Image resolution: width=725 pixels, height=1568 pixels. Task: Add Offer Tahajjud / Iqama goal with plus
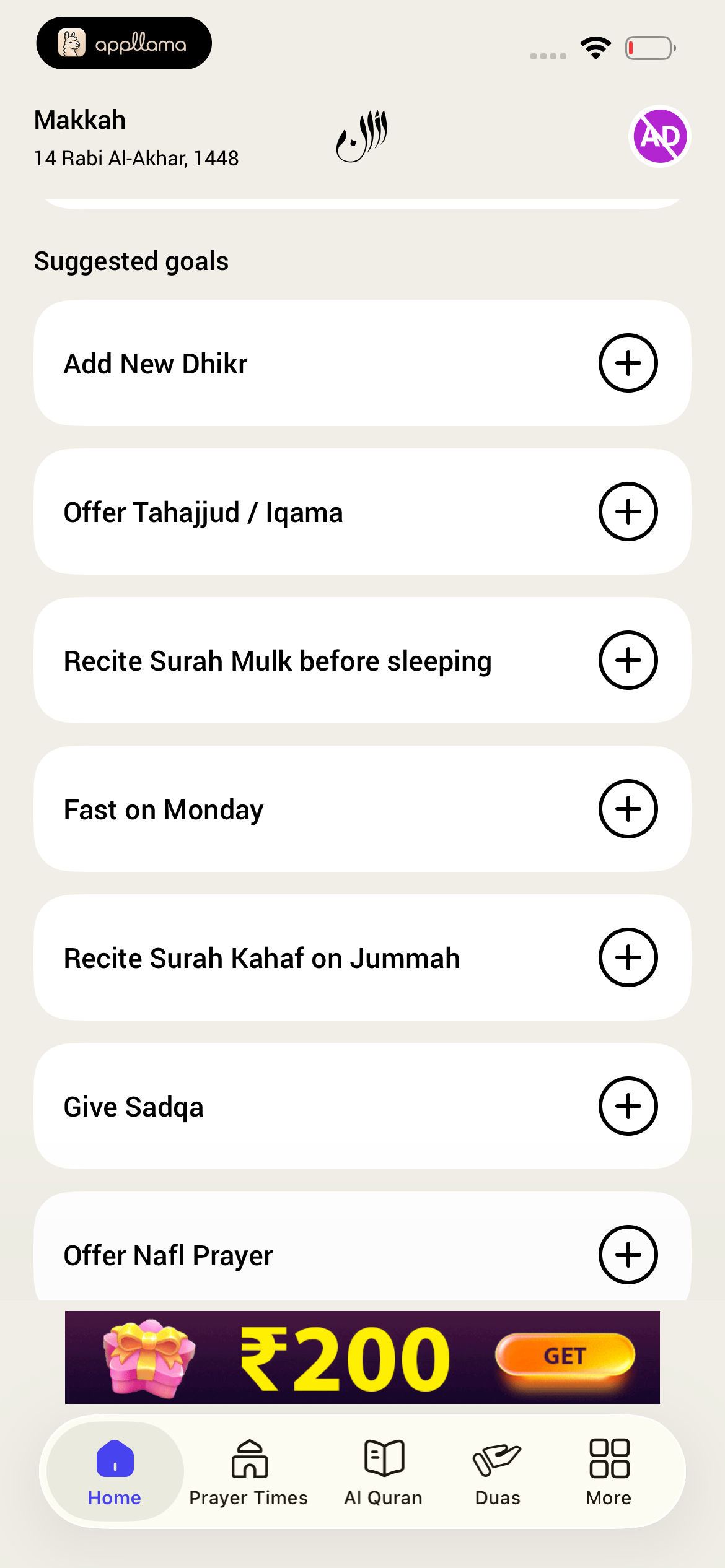coord(628,512)
